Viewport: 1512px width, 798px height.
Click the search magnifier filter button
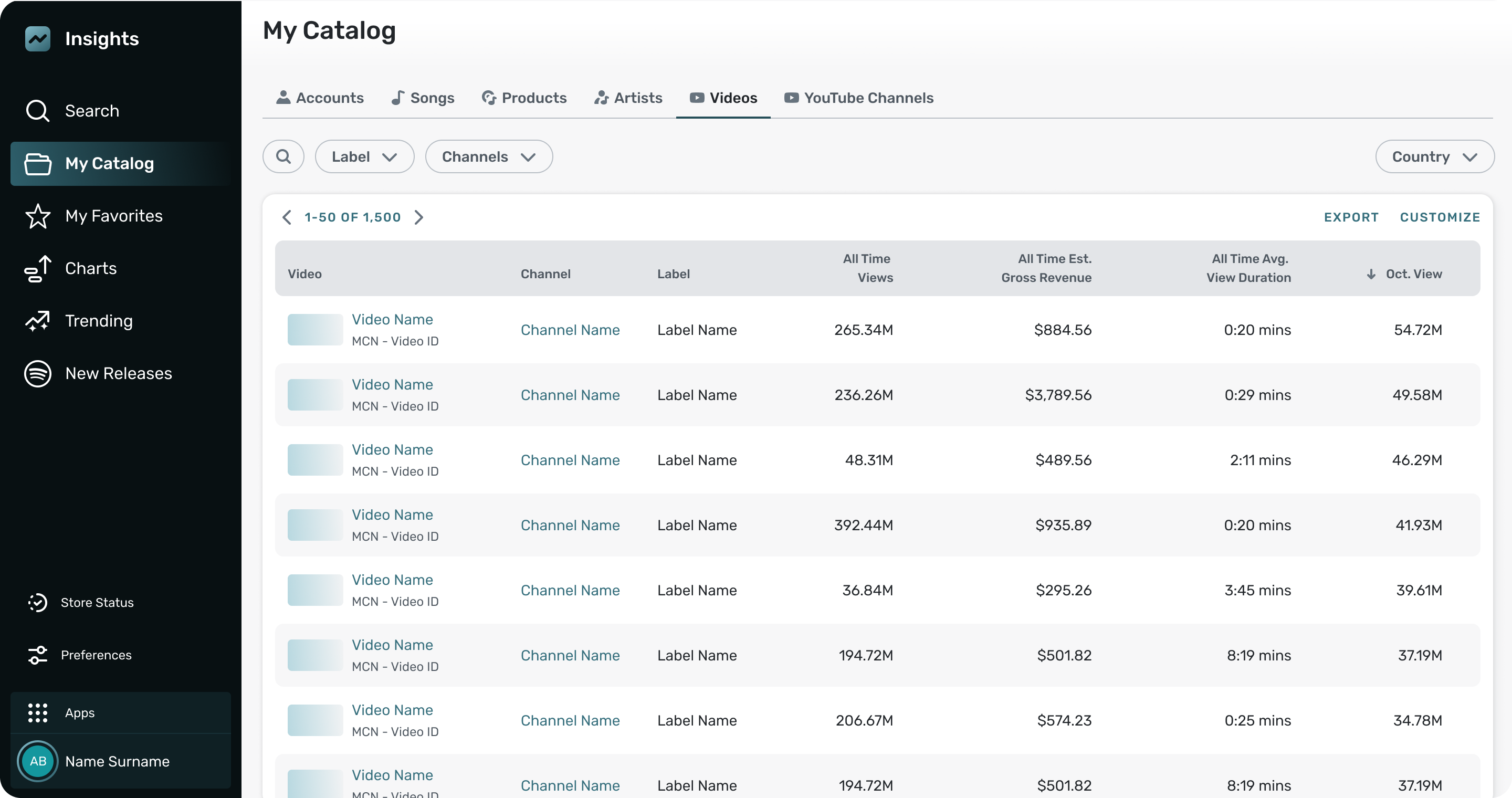pos(283,156)
